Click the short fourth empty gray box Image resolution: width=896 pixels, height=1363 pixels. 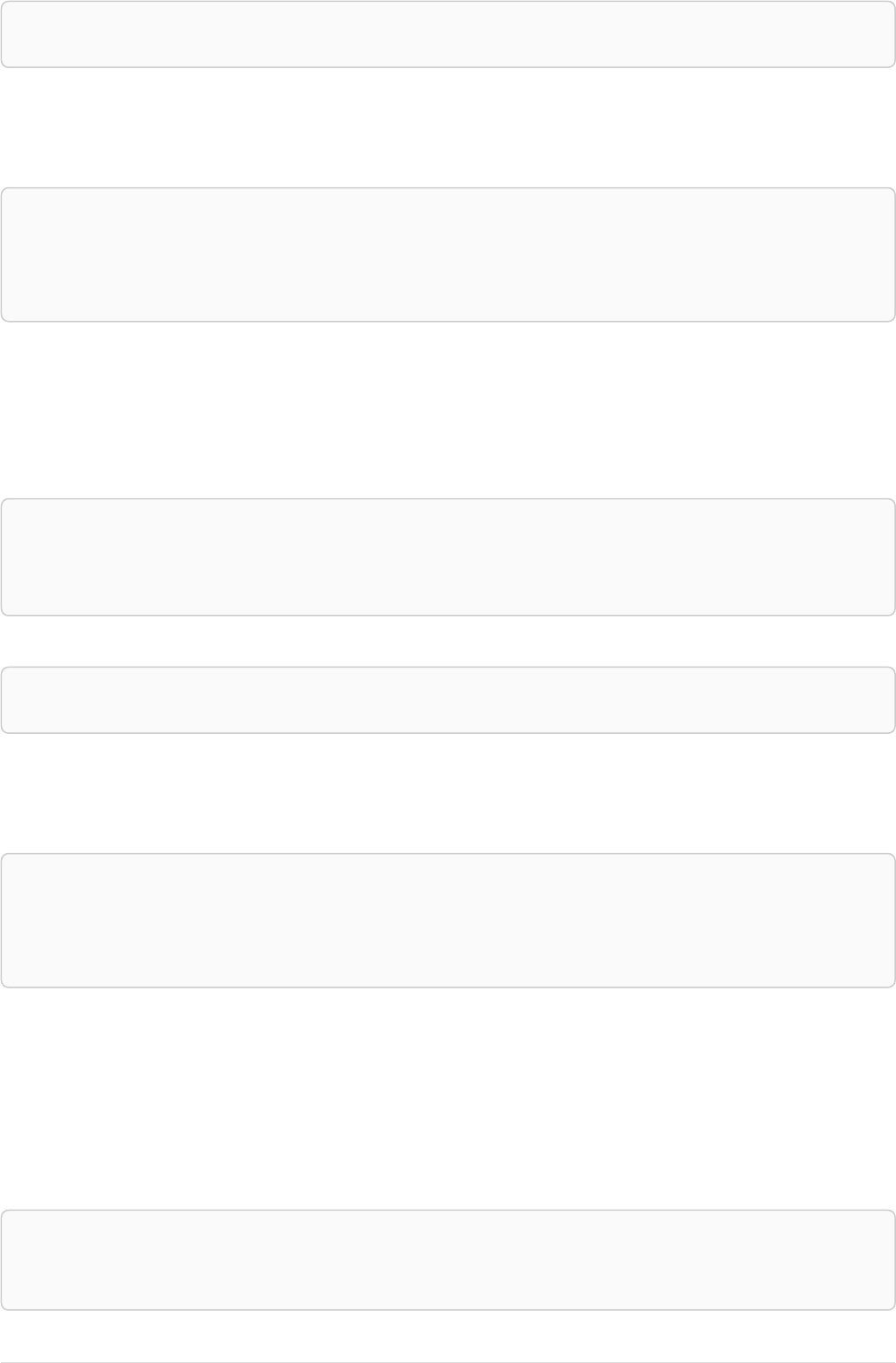448,700
